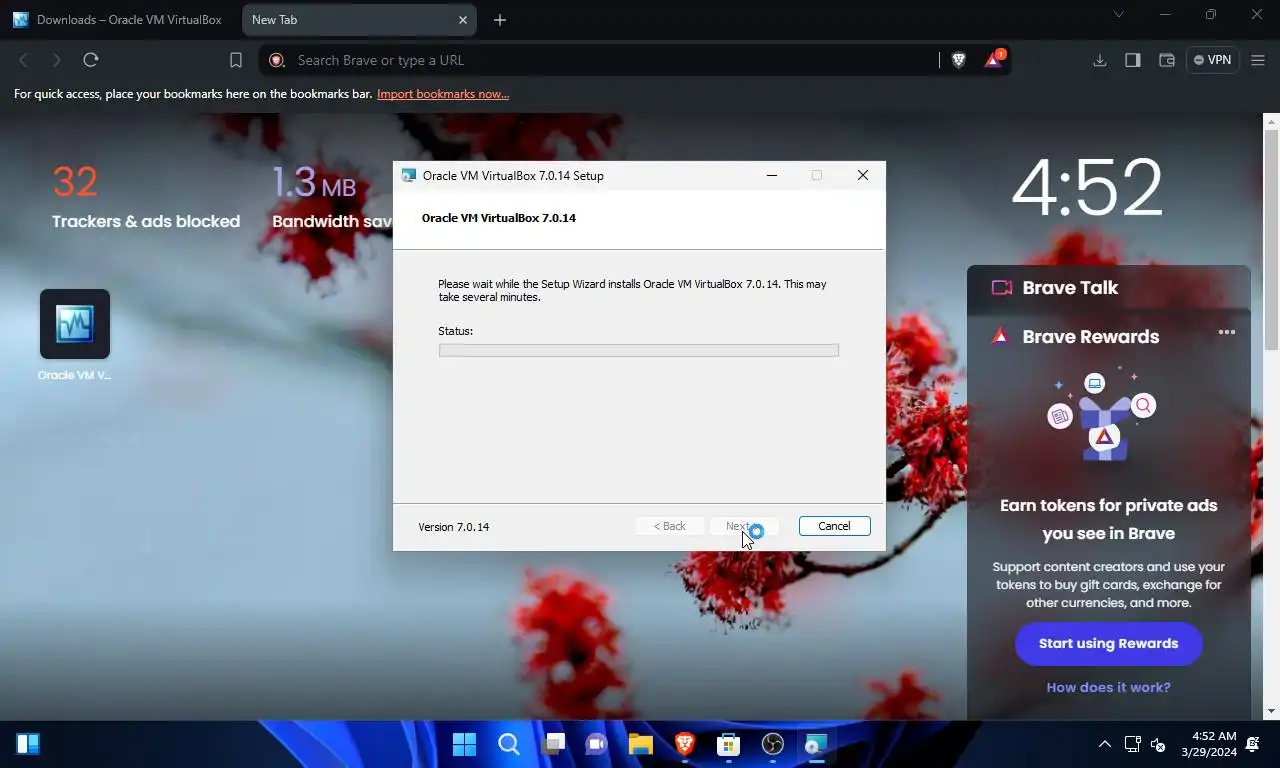Open taskbar Search magnifier
This screenshot has height=768, width=1280.
(509, 744)
